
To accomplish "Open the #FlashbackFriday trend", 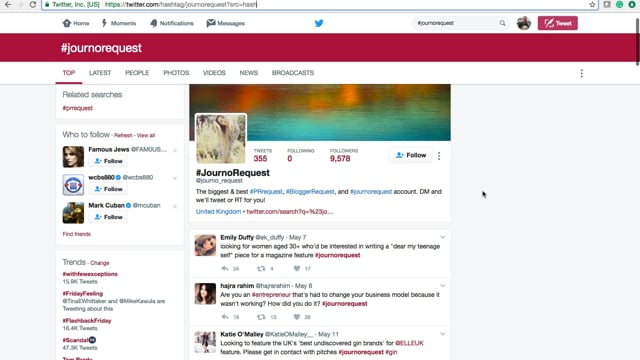I will click(x=87, y=321).
